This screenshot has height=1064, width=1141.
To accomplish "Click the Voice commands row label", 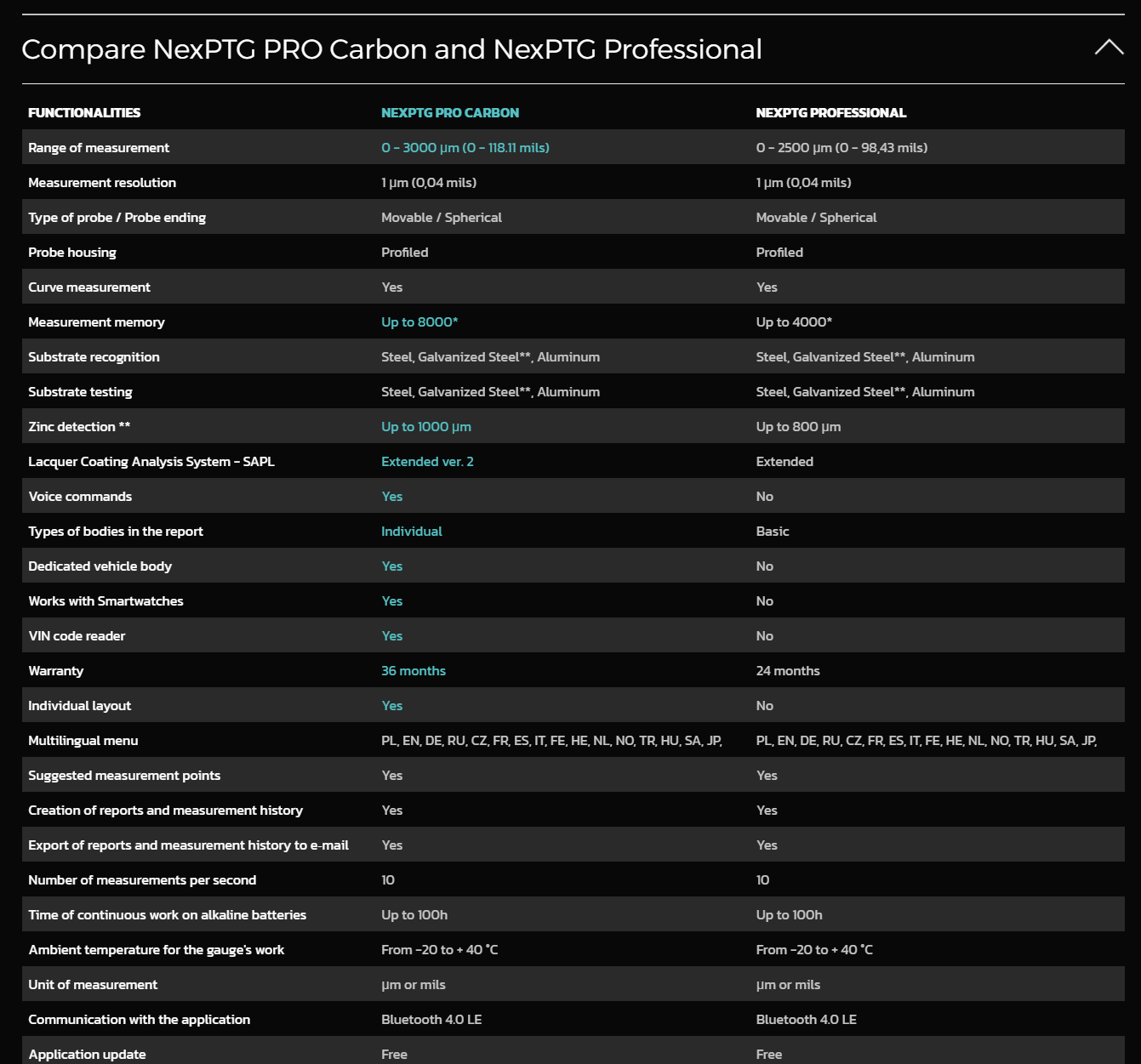I will (80, 497).
